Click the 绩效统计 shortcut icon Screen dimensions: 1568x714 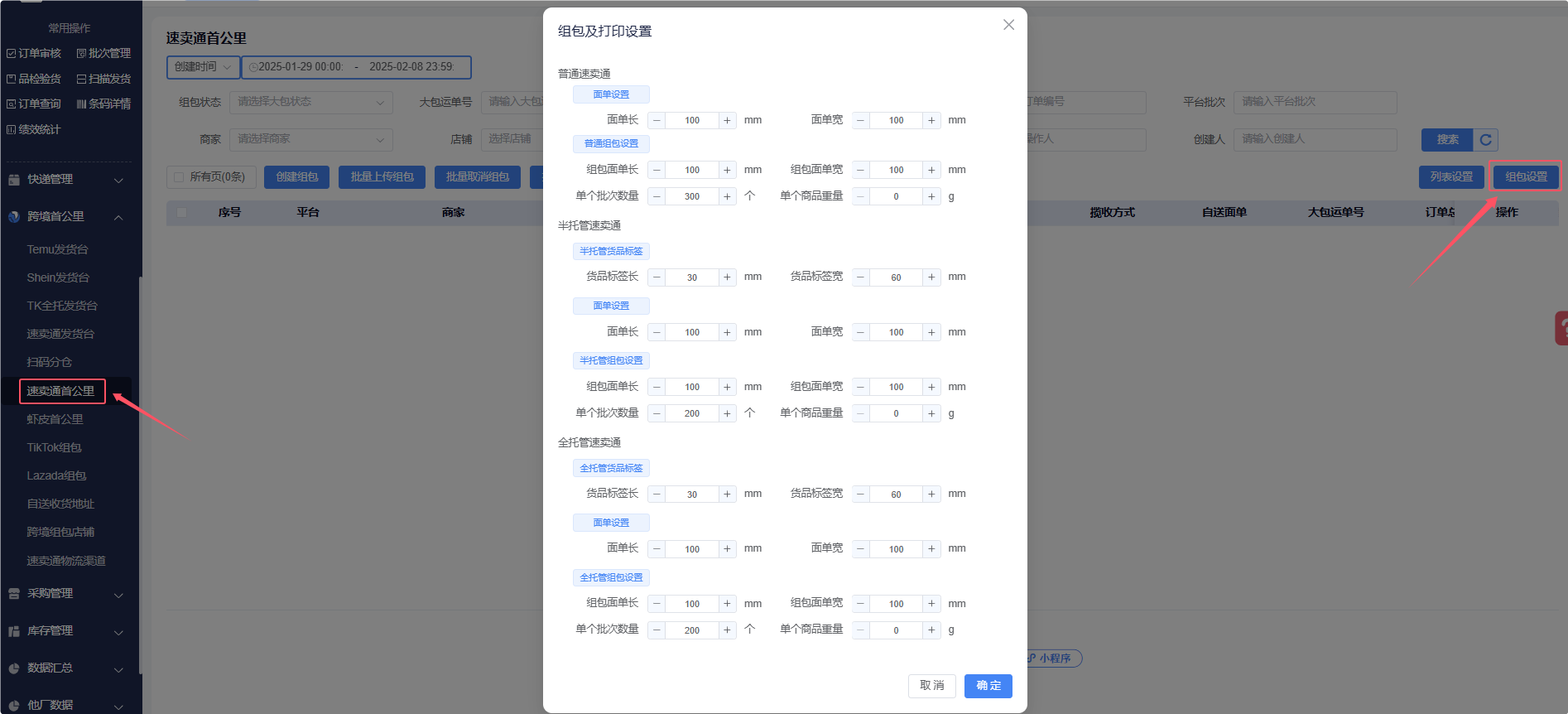click(x=11, y=130)
